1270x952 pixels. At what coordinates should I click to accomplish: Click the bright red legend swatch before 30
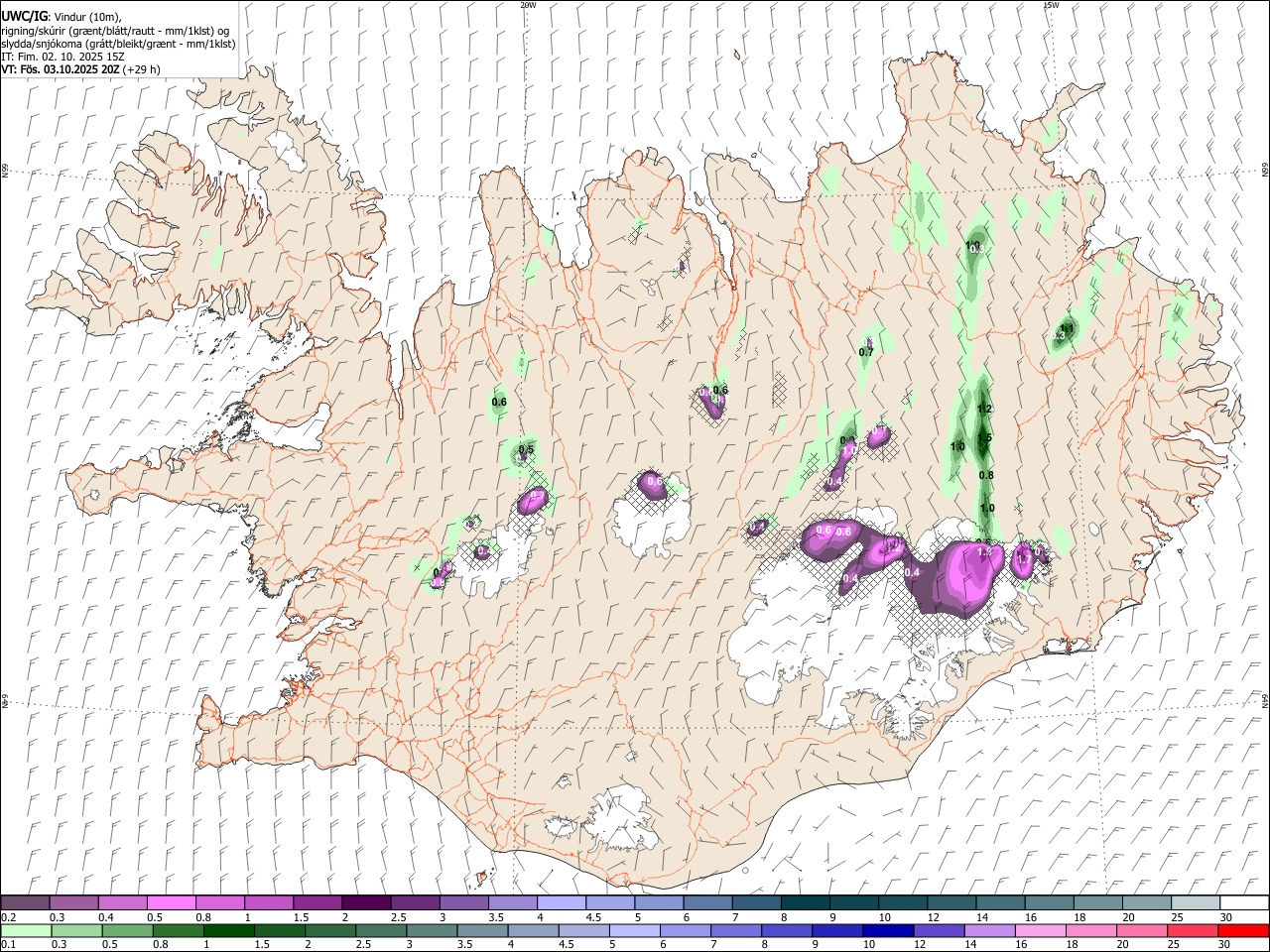click(1243, 930)
